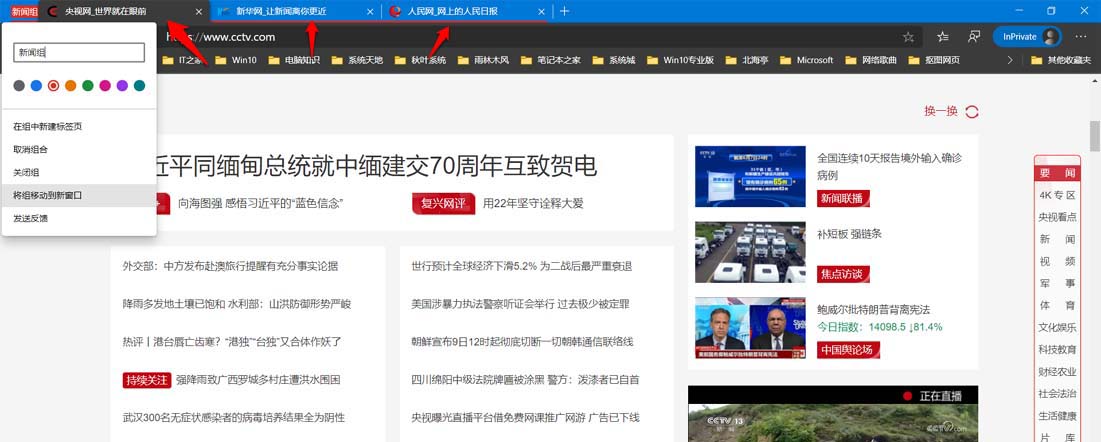This screenshot has height=442, width=1101.
Task: Open the Win10专业版 favorites folder
Action: [680, 60]
